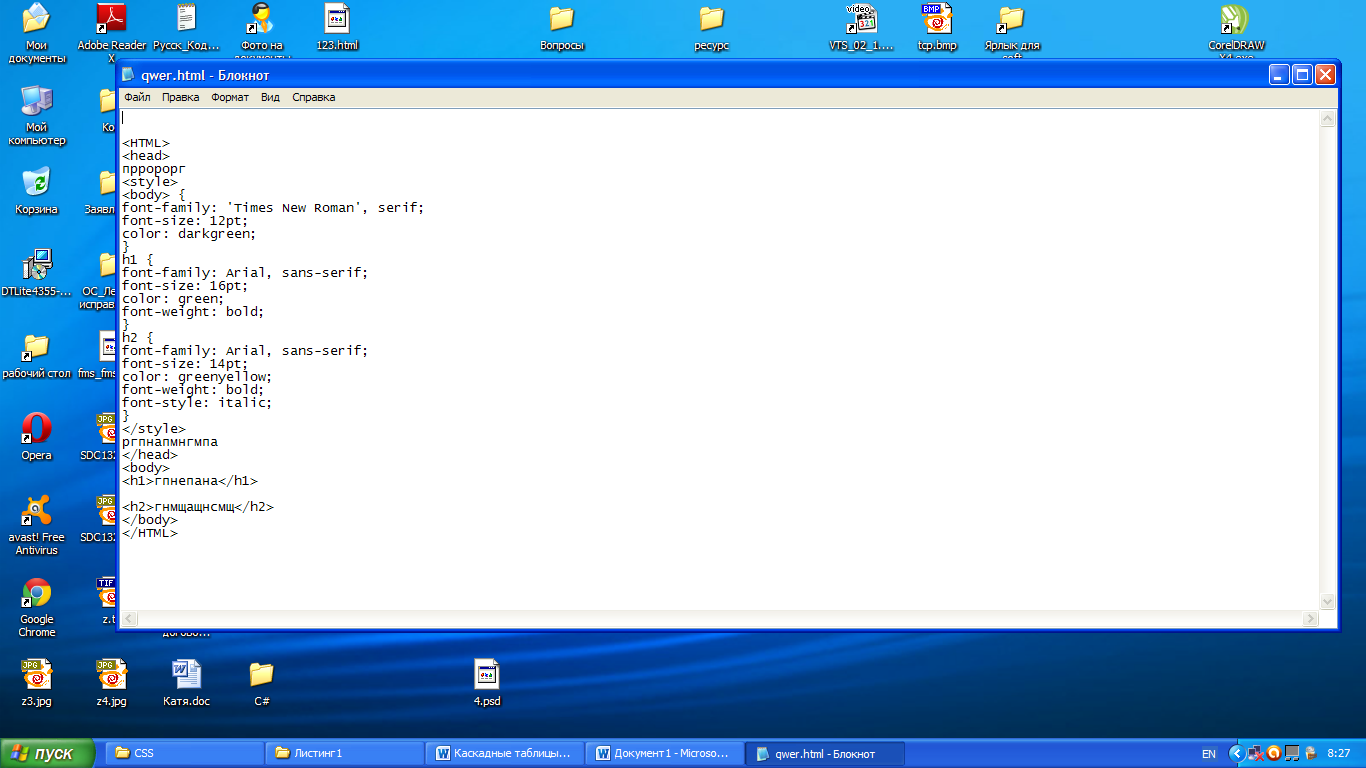Select the z4.jpg image icon
Screen dimensions: 1366x768
tap(112, 683)
